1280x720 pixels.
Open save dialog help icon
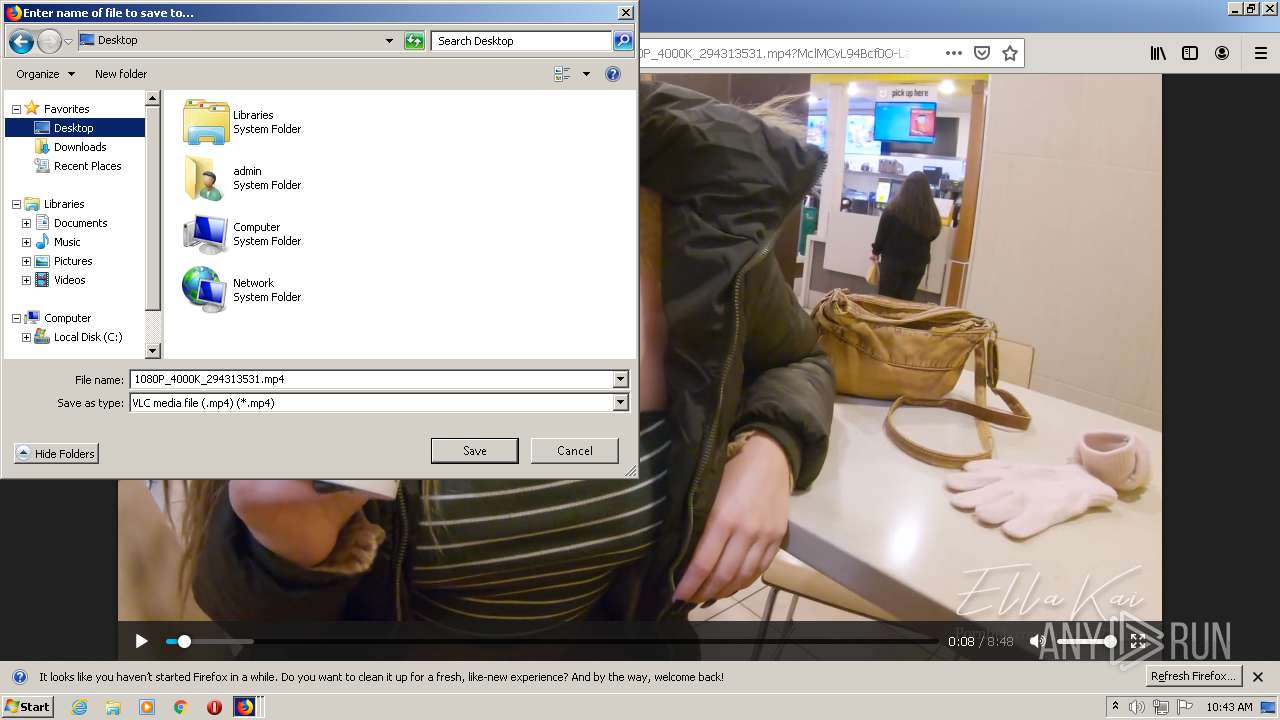click(x=613, y=74)
